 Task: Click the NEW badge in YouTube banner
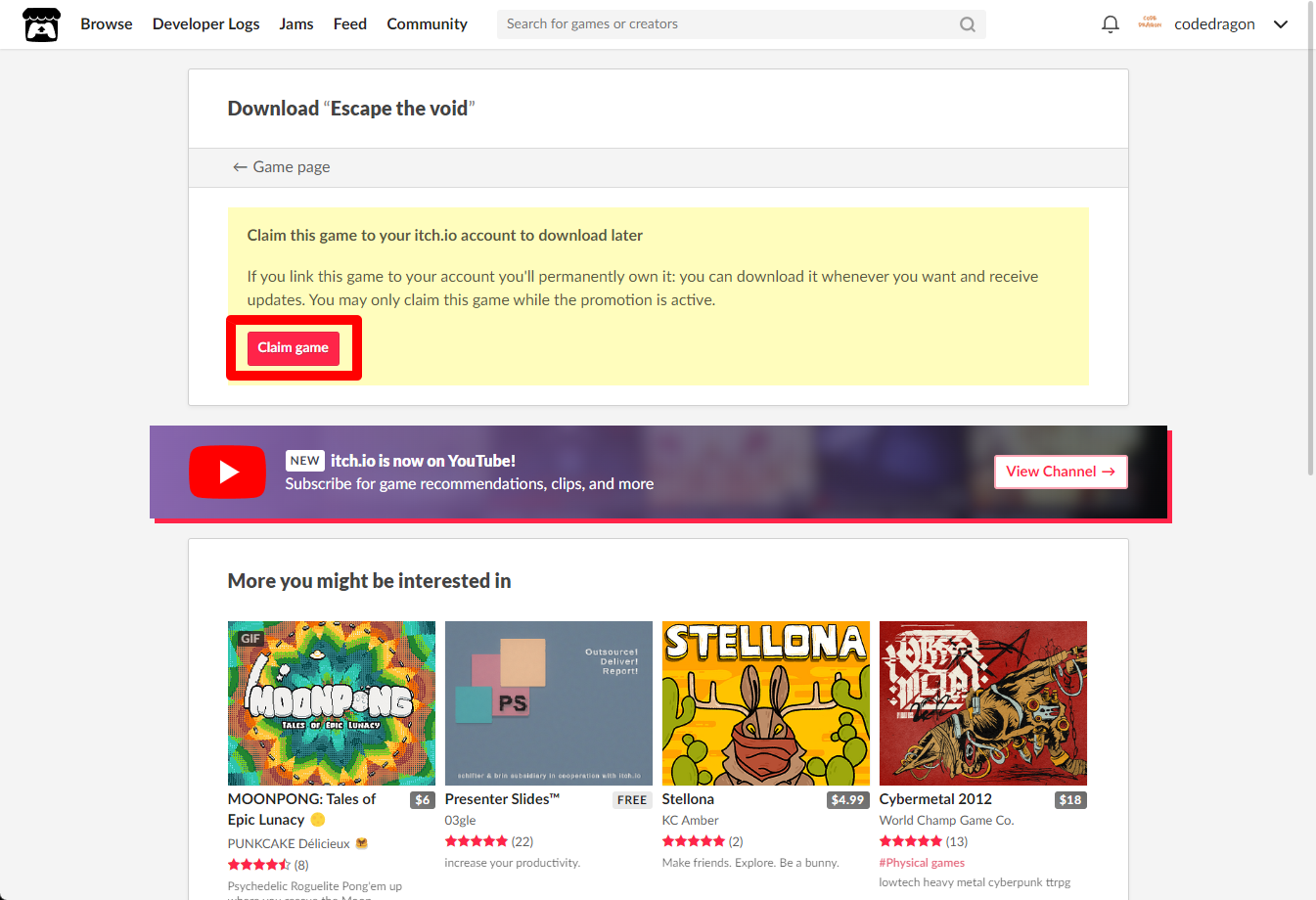tap(305, 461)
